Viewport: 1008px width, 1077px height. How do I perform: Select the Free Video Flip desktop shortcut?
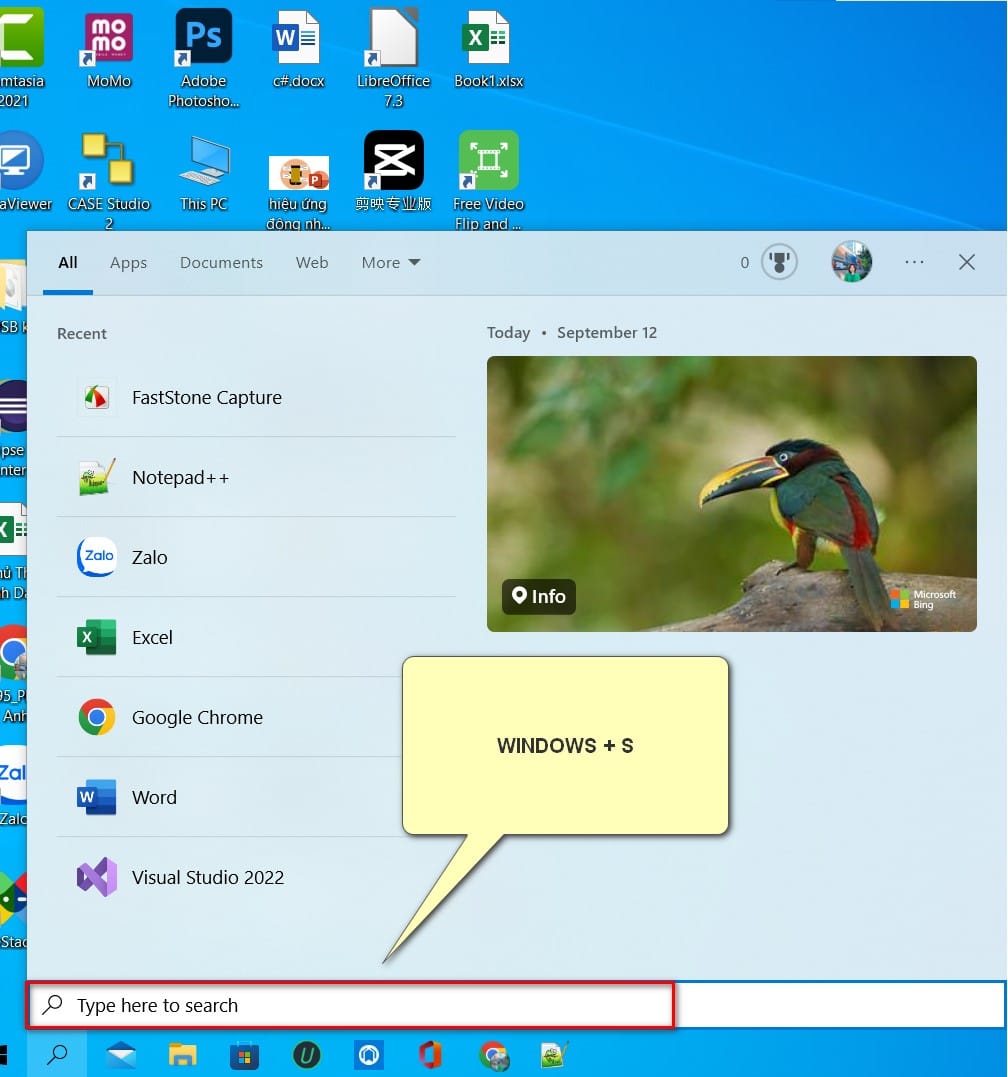(488, 181)
